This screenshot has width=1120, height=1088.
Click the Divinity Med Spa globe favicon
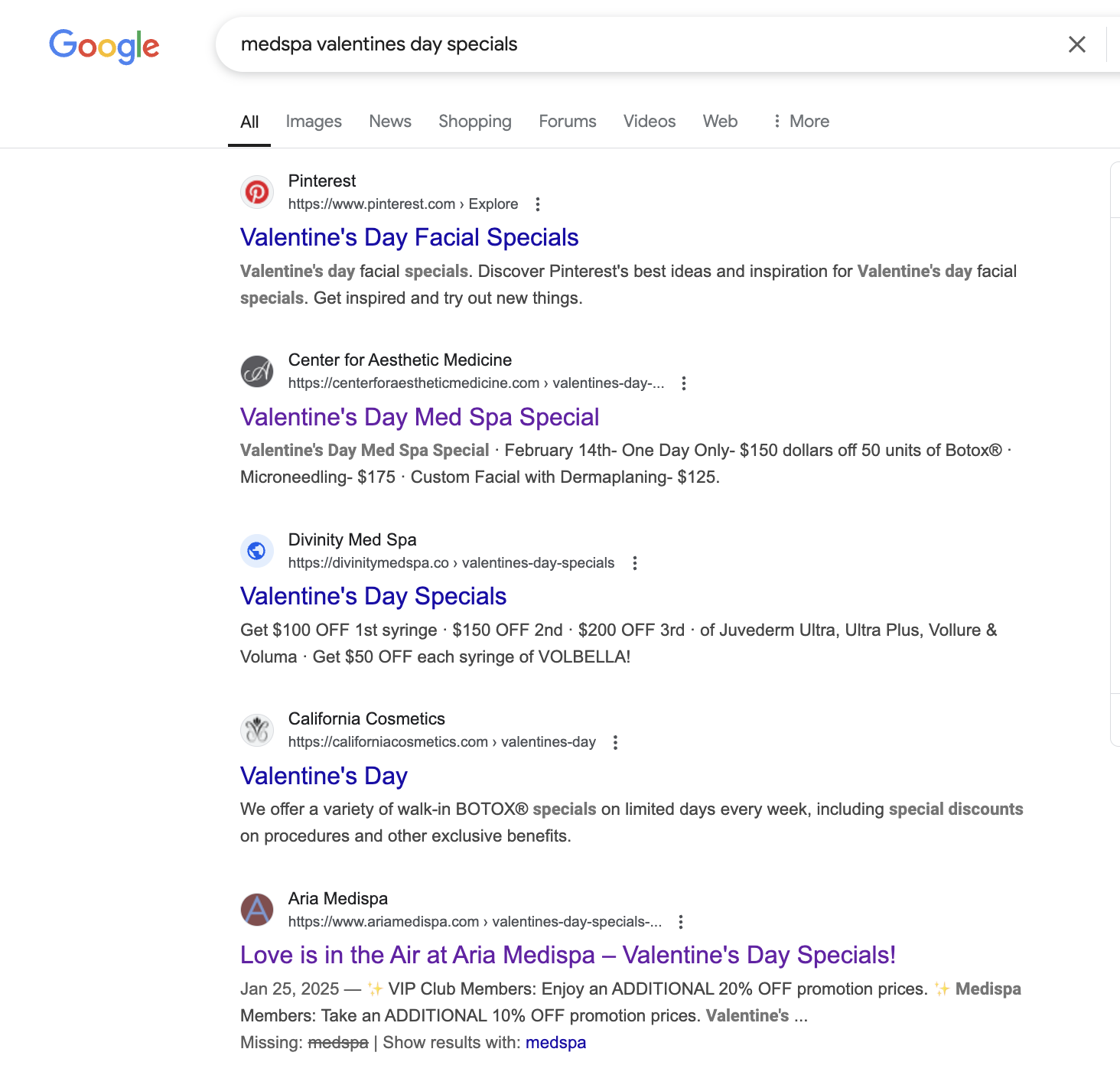257,551
